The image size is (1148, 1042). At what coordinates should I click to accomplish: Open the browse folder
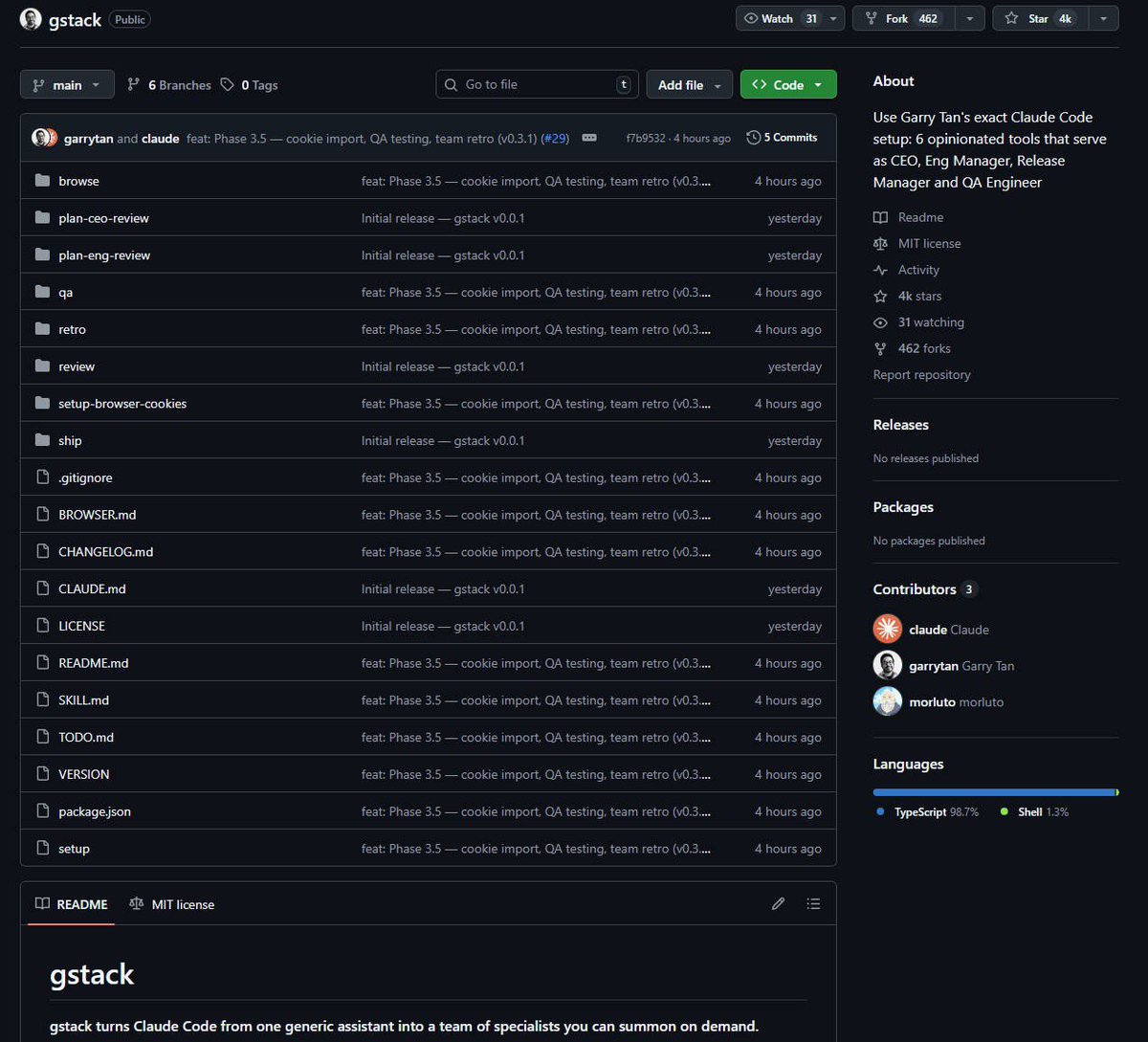(x=78, y=181)
